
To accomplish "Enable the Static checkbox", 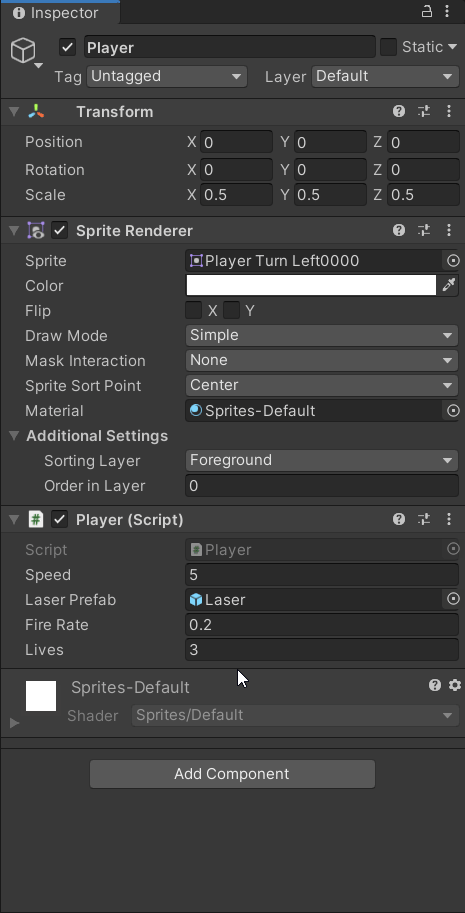I will tap(388, 47).
